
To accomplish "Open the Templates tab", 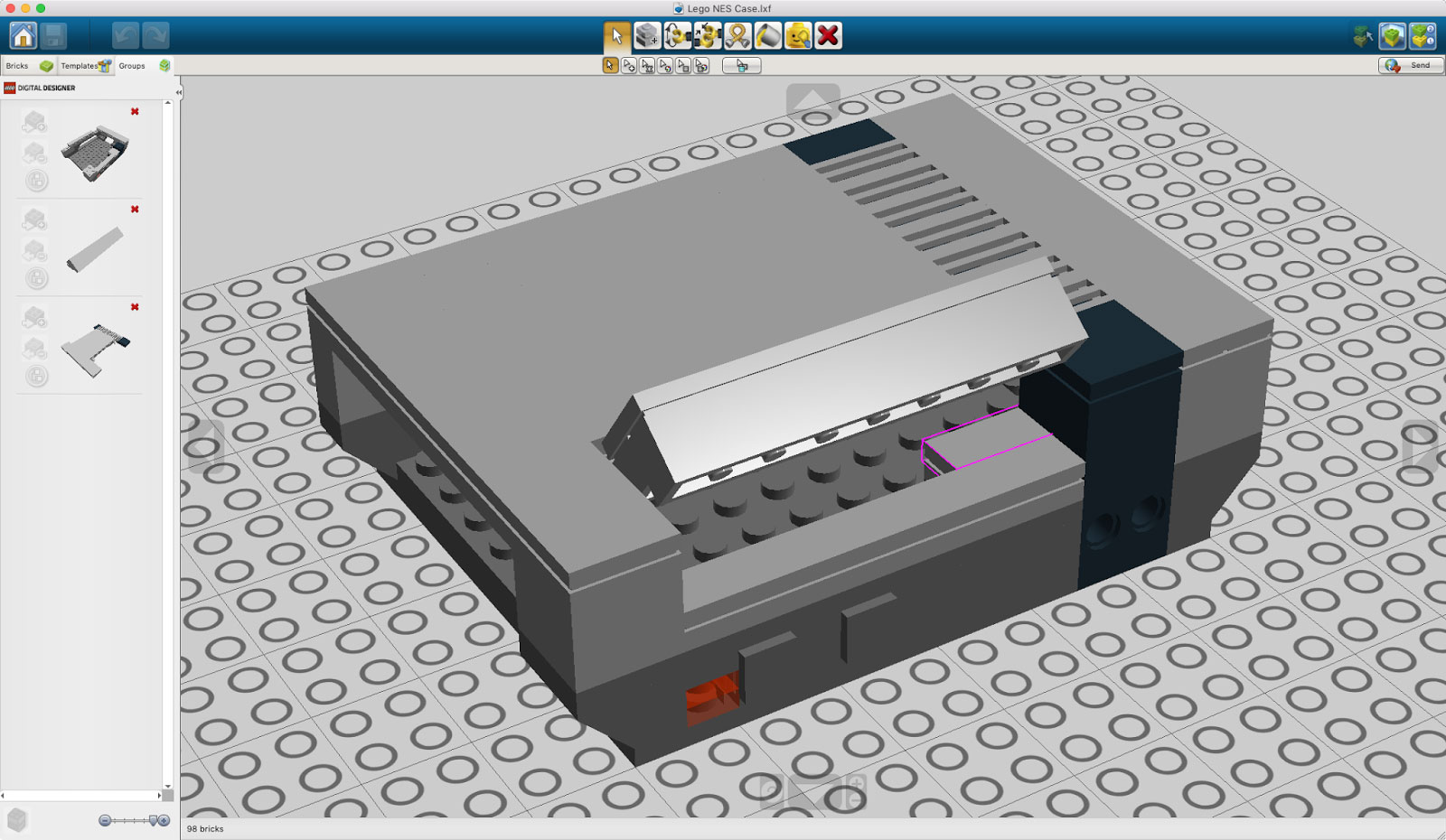I will point(86,66).
